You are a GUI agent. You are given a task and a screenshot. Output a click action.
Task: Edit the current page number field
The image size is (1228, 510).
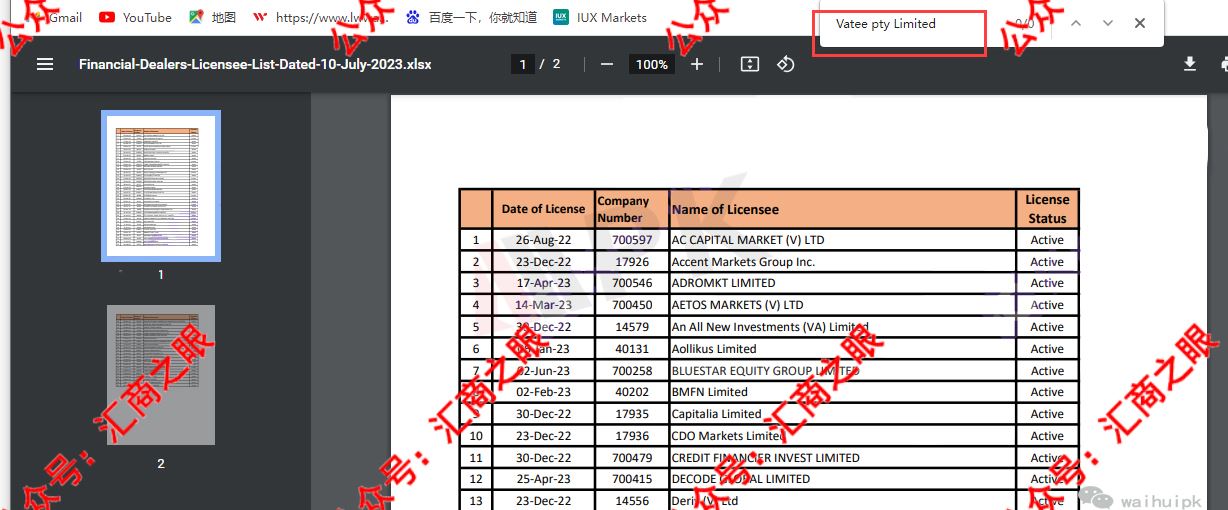tap(521, 64)
